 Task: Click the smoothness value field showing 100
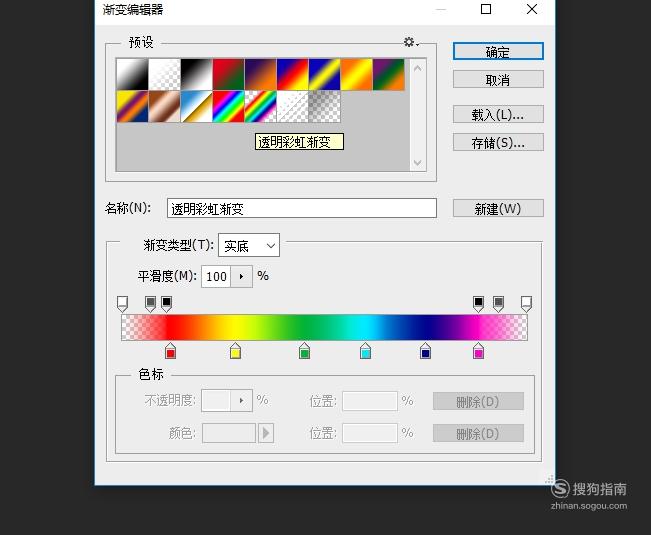(216, 276)
